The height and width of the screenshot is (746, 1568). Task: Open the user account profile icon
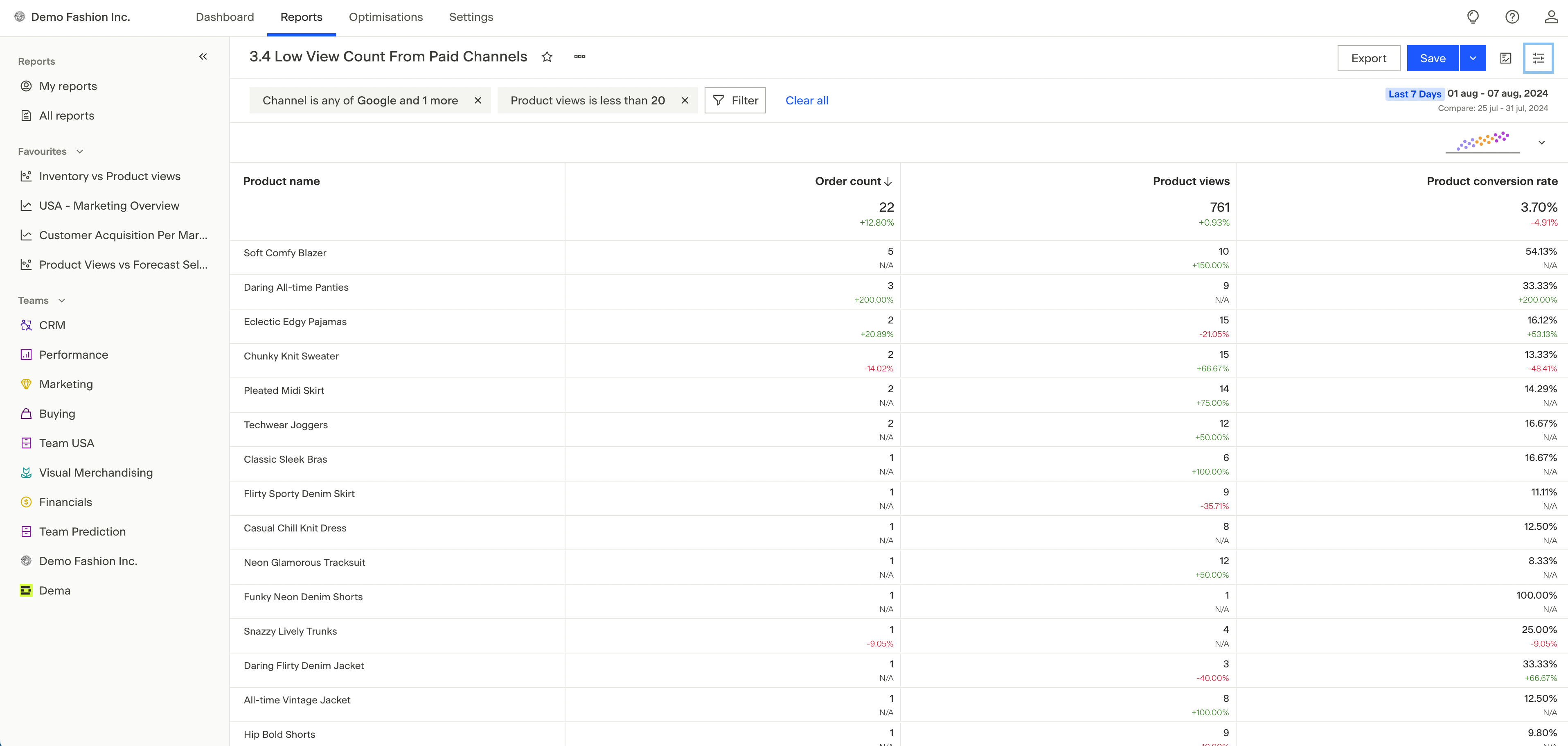tap(1551, 17)
